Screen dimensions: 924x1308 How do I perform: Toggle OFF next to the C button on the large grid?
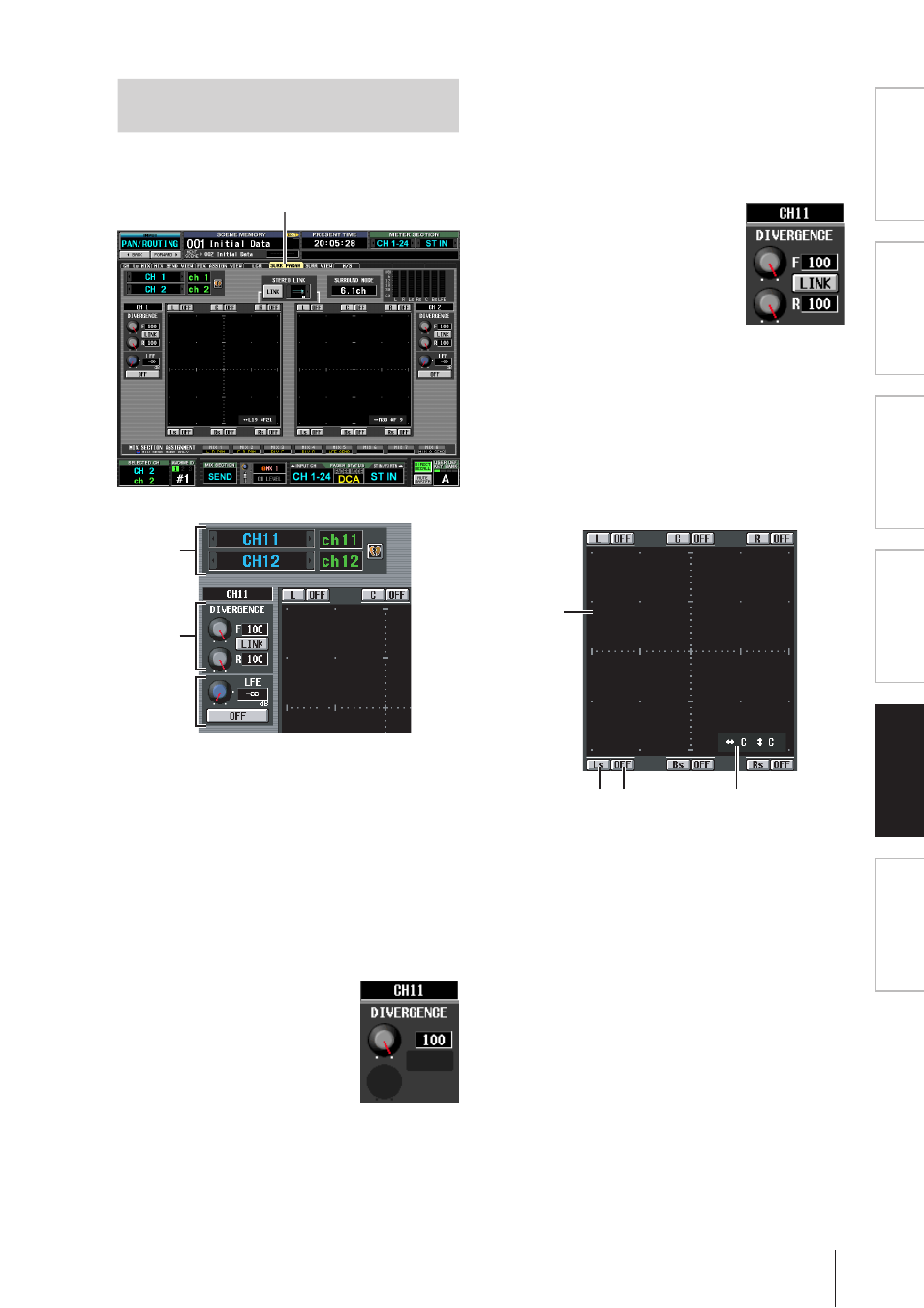click(x=701, y=539)
